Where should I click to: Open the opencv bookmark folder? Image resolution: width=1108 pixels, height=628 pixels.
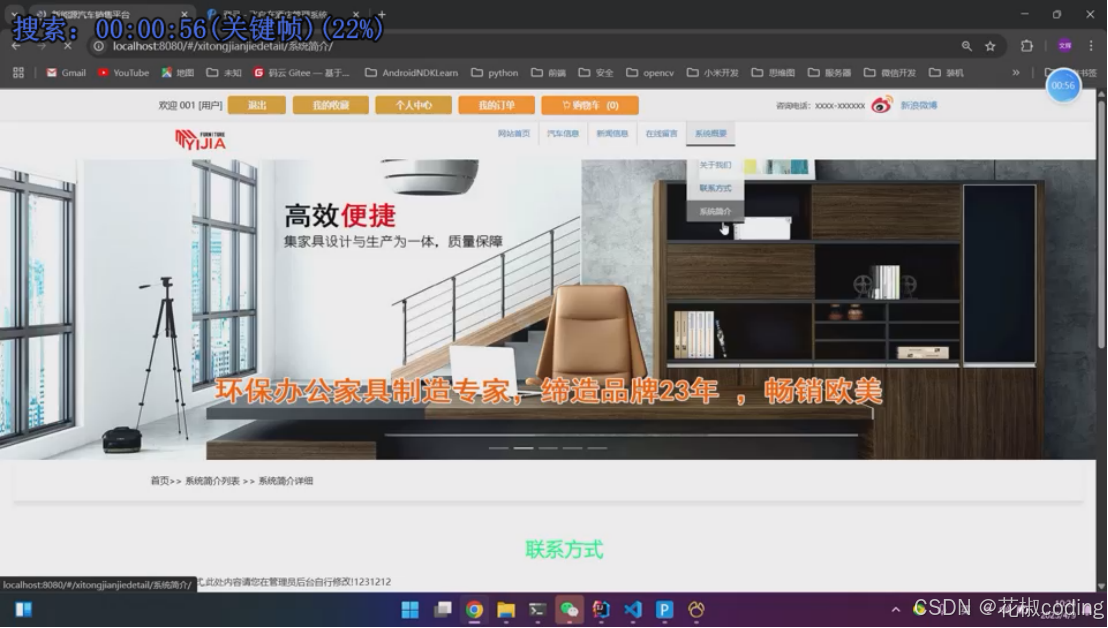(650, 73)
